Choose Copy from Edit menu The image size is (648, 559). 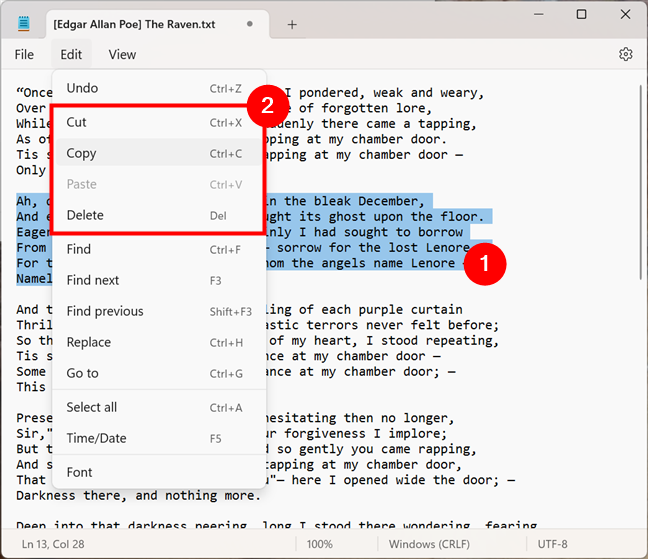click(x=159, y=153)
